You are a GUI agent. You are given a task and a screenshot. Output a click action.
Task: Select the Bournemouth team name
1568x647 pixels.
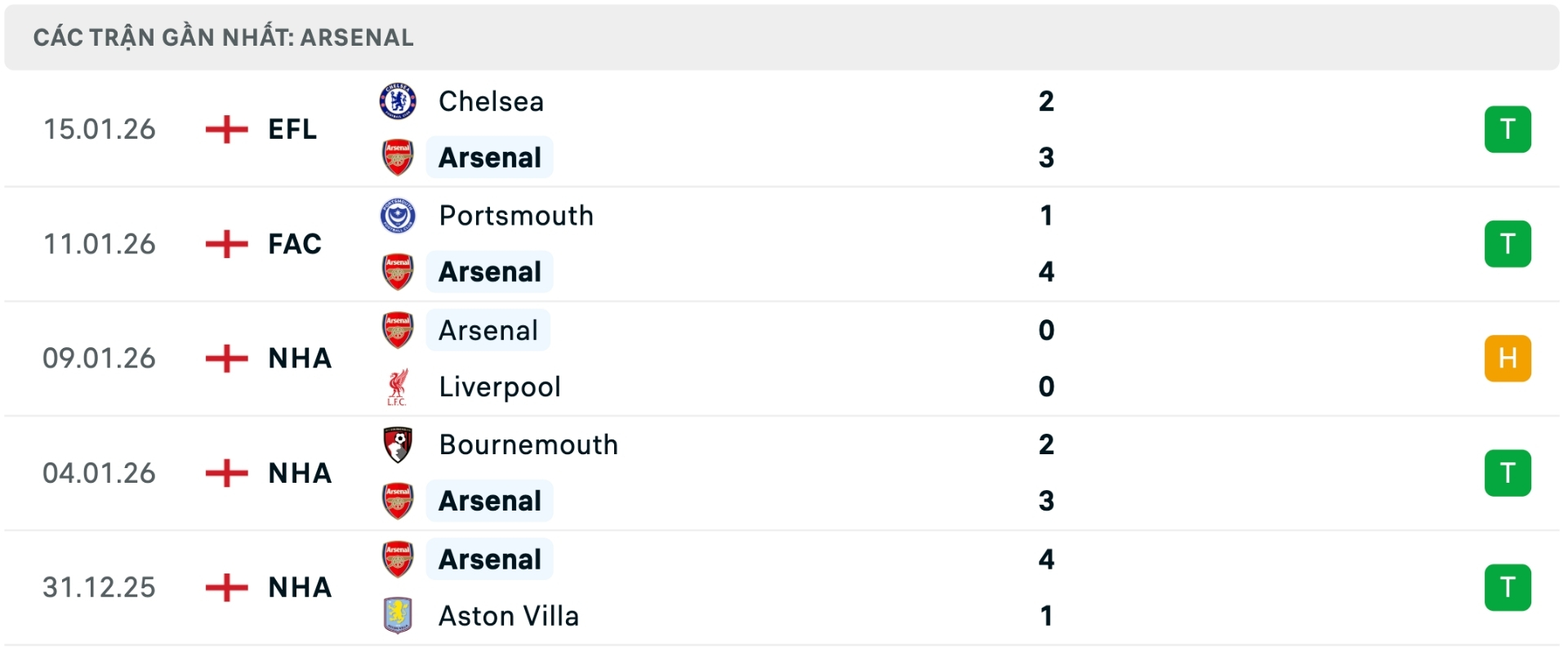point(528,444)
